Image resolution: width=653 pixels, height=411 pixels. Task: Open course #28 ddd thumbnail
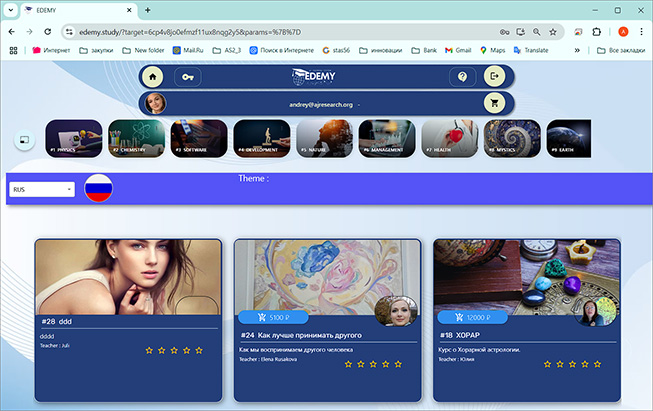(128, 275)
